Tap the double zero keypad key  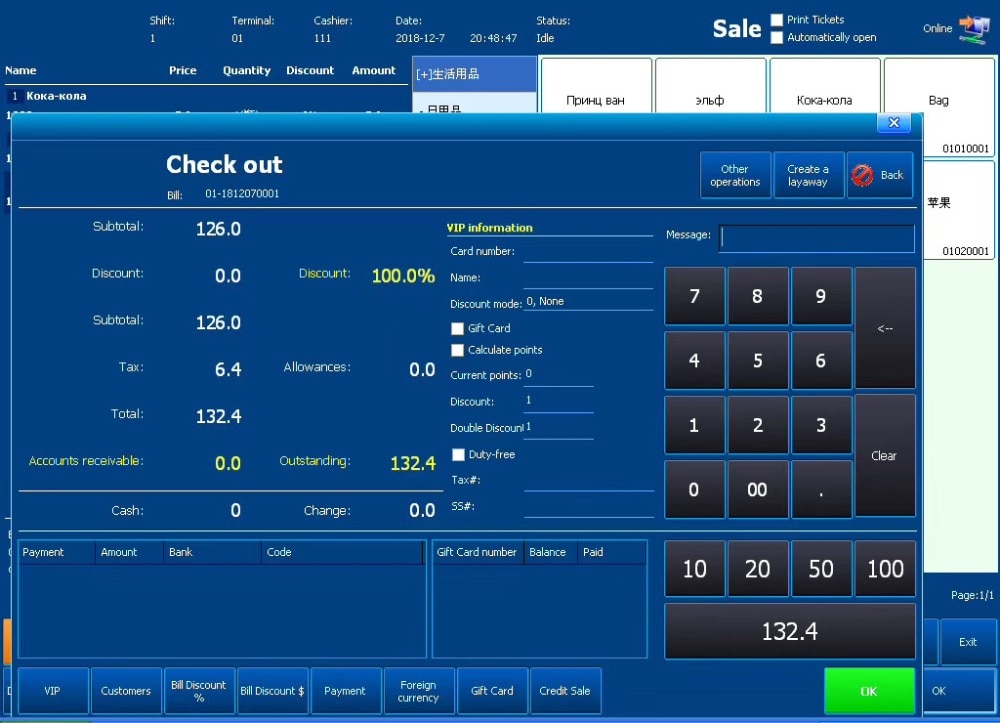click(x=757, y=490)
